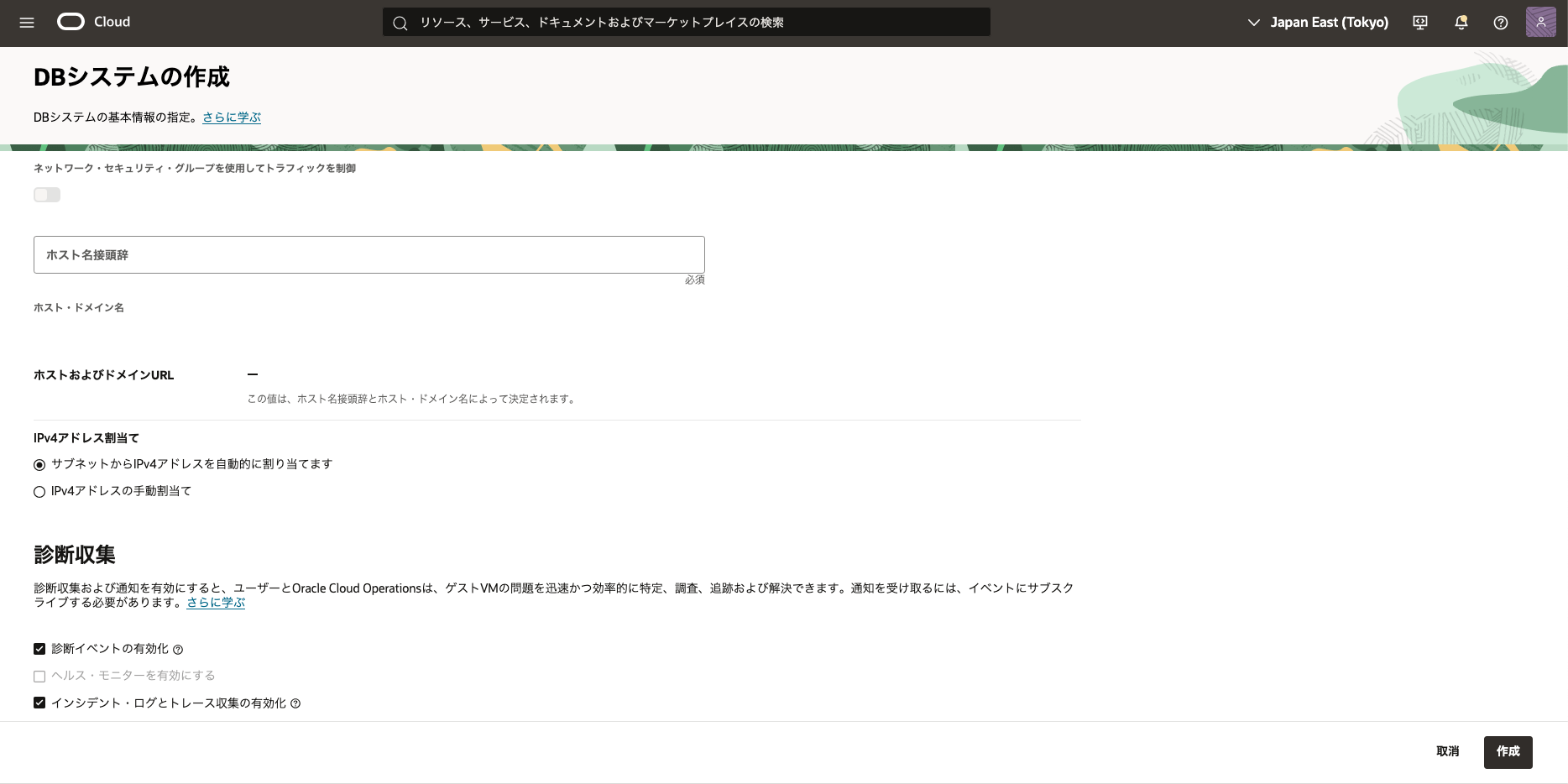Screen dimensions: 1568x784
Task: Open the help question mark menu
Action: (x=1501, y=23)
